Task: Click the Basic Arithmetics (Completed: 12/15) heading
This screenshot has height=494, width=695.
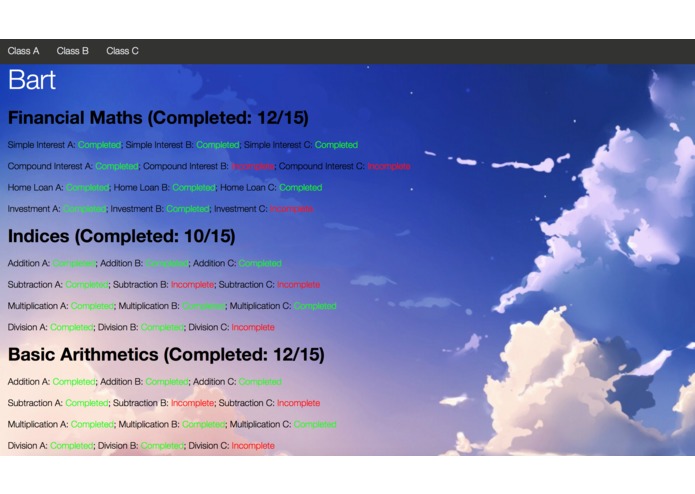Action: [166, 354]
